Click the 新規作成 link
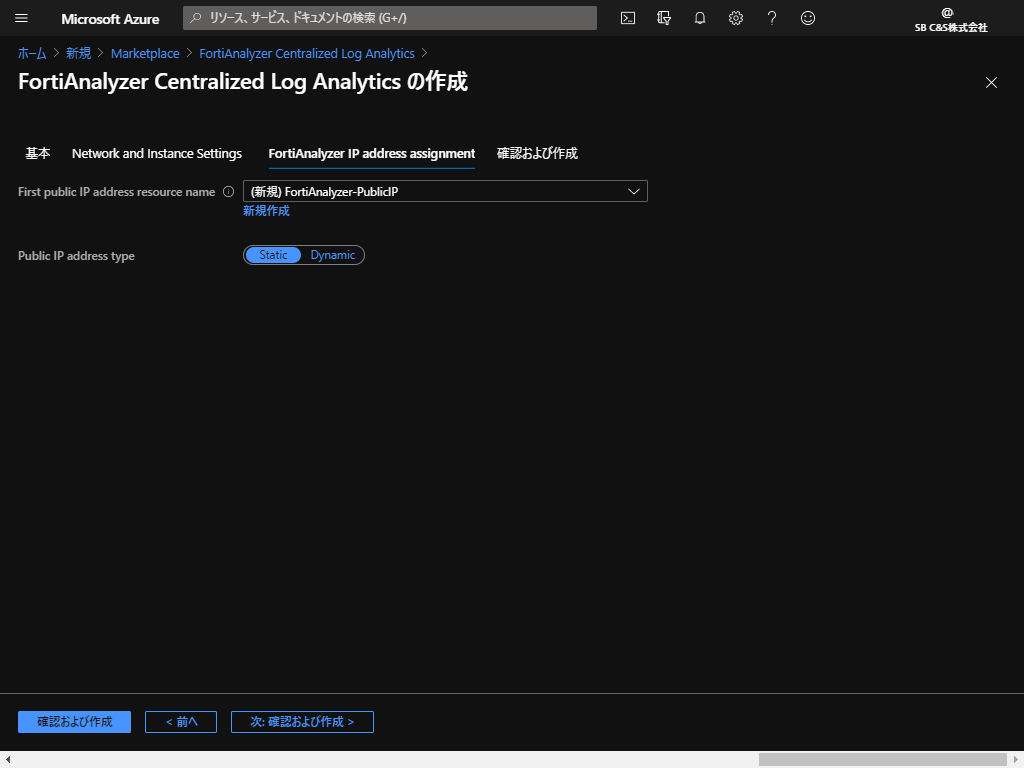 [266, 210]
